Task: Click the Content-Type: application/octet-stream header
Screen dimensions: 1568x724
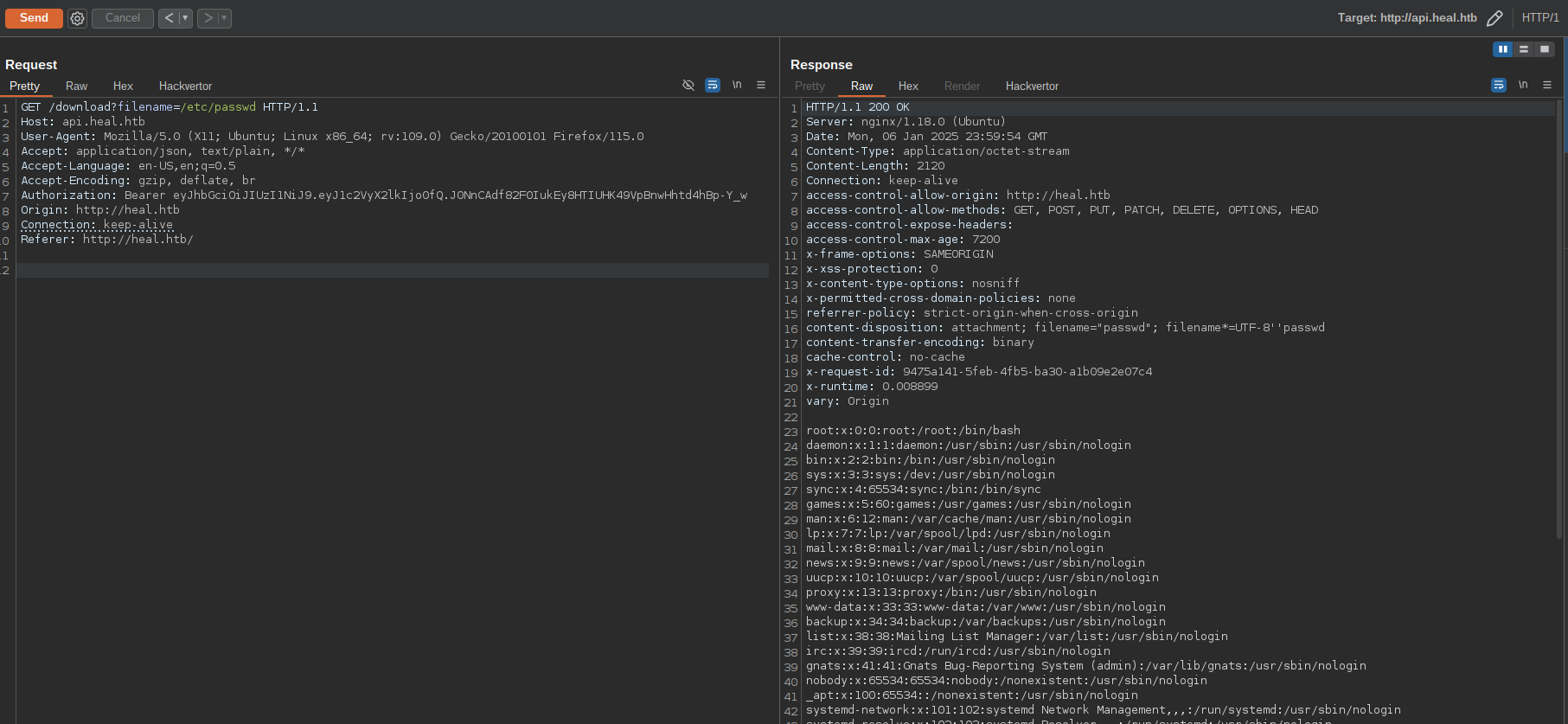Action: [938, 151]
